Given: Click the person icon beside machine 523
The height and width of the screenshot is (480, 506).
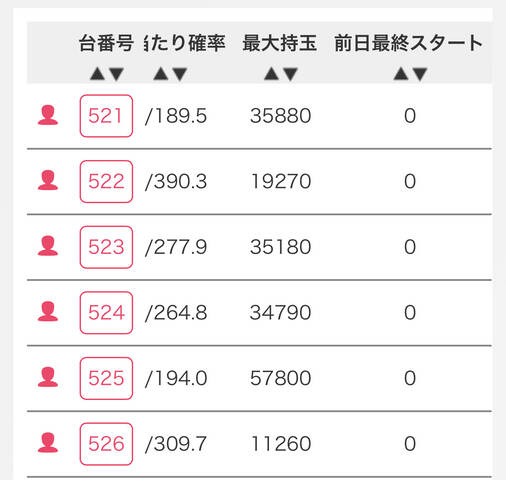Looking at the screenshot, I should click(48, 246).
